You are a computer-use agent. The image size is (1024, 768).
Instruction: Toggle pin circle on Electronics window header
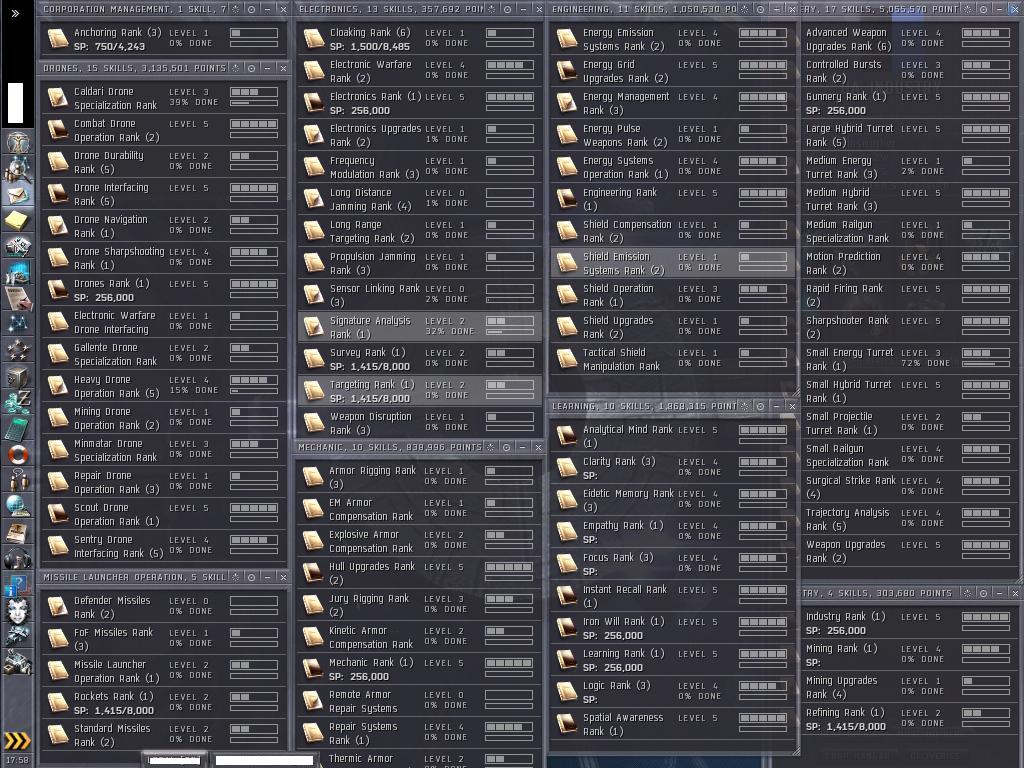point(507,9)
